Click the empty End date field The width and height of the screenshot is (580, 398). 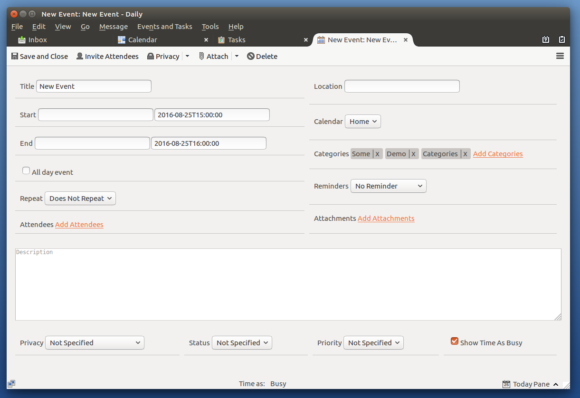(92, 143)
